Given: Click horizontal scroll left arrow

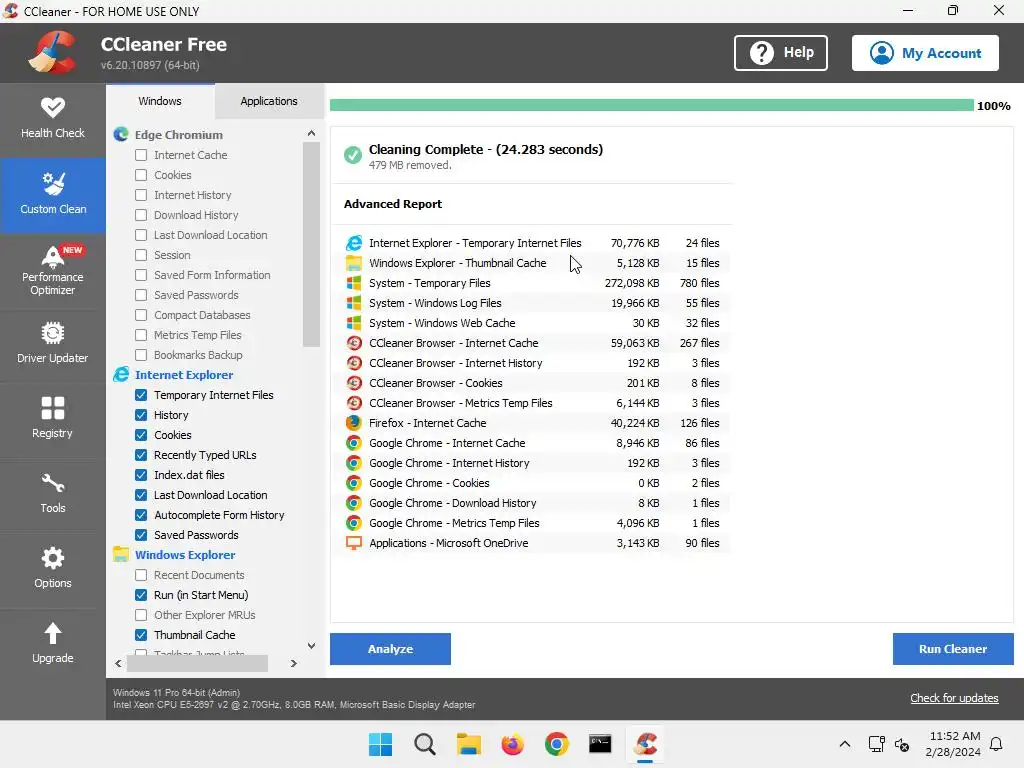Looking at the screenshot, I should point(118,664).
